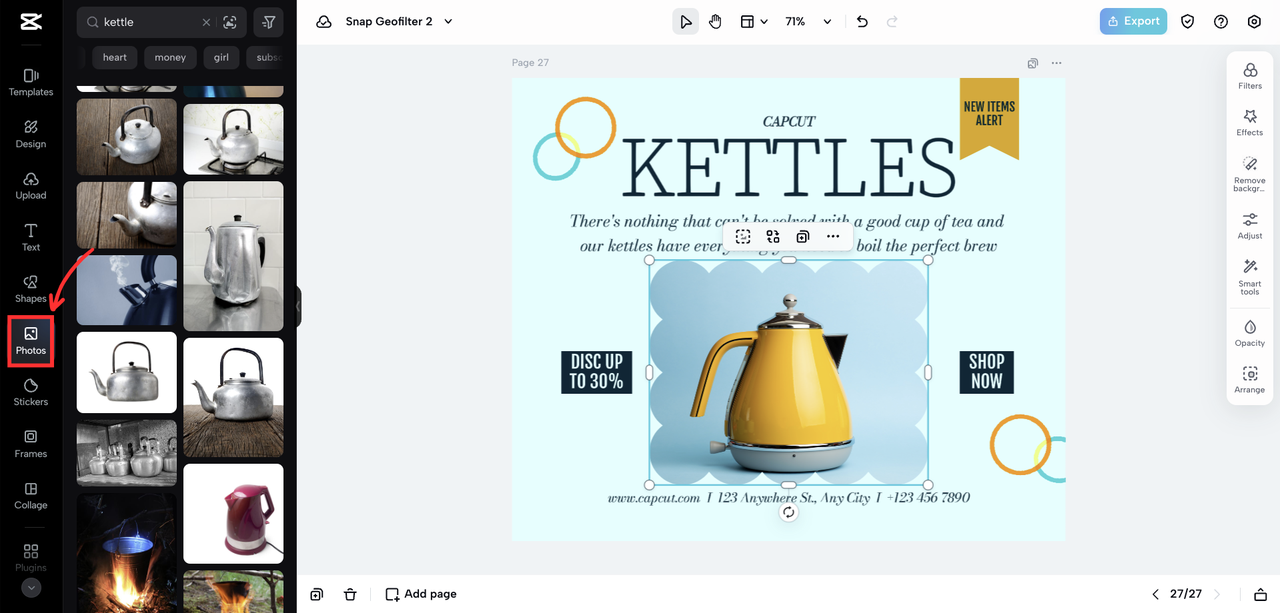Undo the last action
1280x613 pixels.
coord(862,21)
